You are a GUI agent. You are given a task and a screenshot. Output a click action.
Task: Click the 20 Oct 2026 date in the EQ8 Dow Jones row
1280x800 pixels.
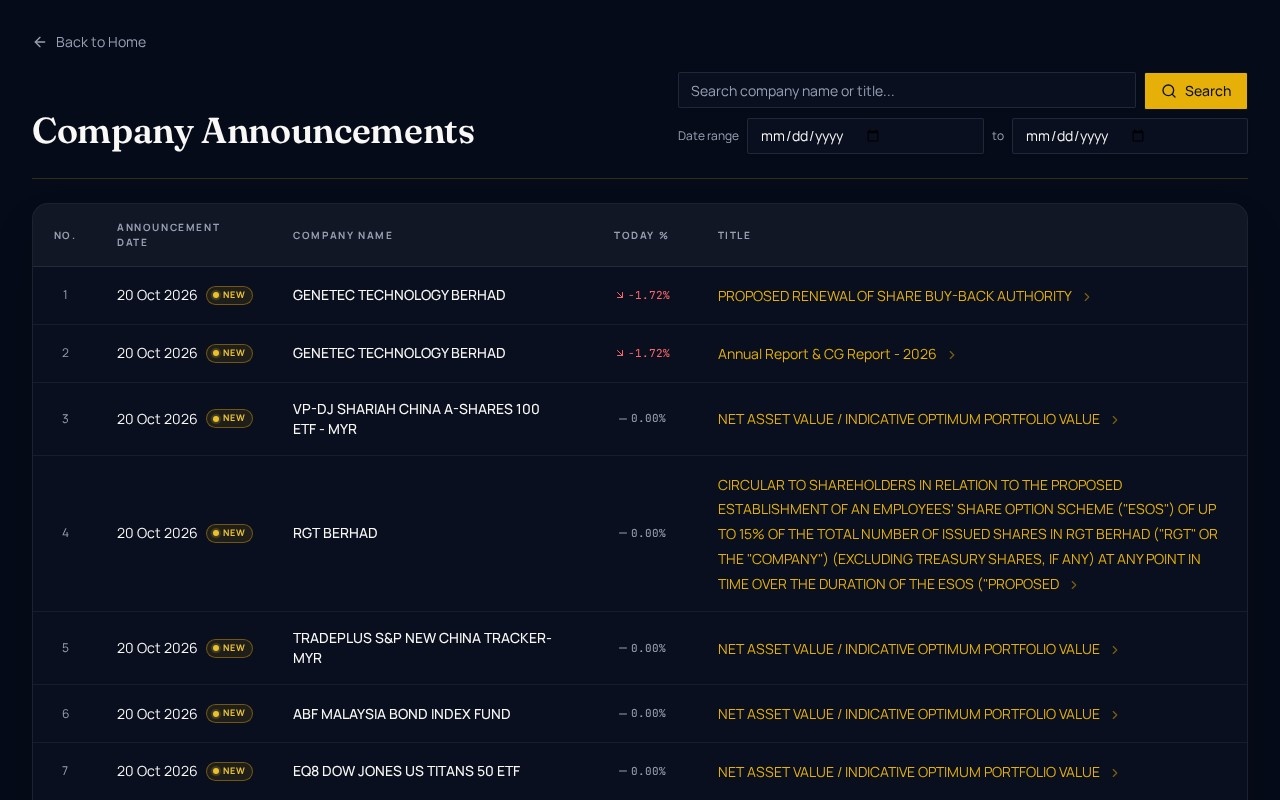[157, 771]
